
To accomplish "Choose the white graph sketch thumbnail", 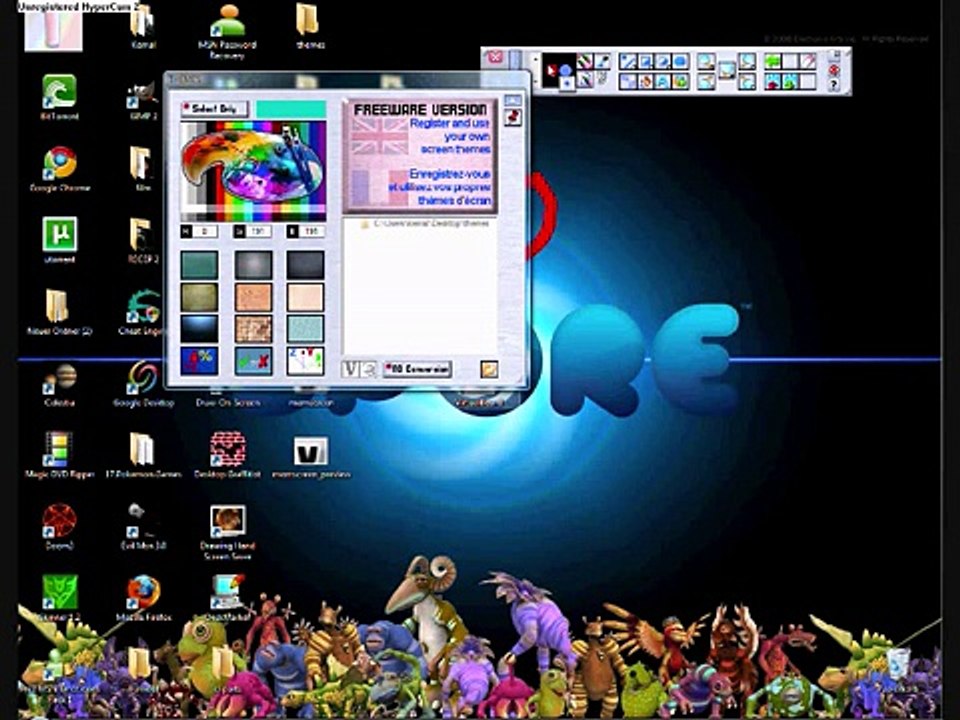I will point(305,361).
